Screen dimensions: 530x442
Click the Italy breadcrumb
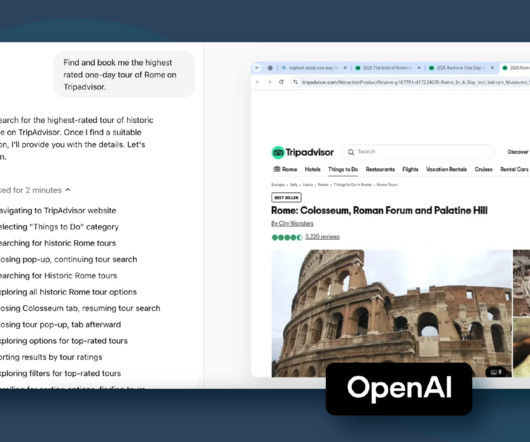point(294,185)
